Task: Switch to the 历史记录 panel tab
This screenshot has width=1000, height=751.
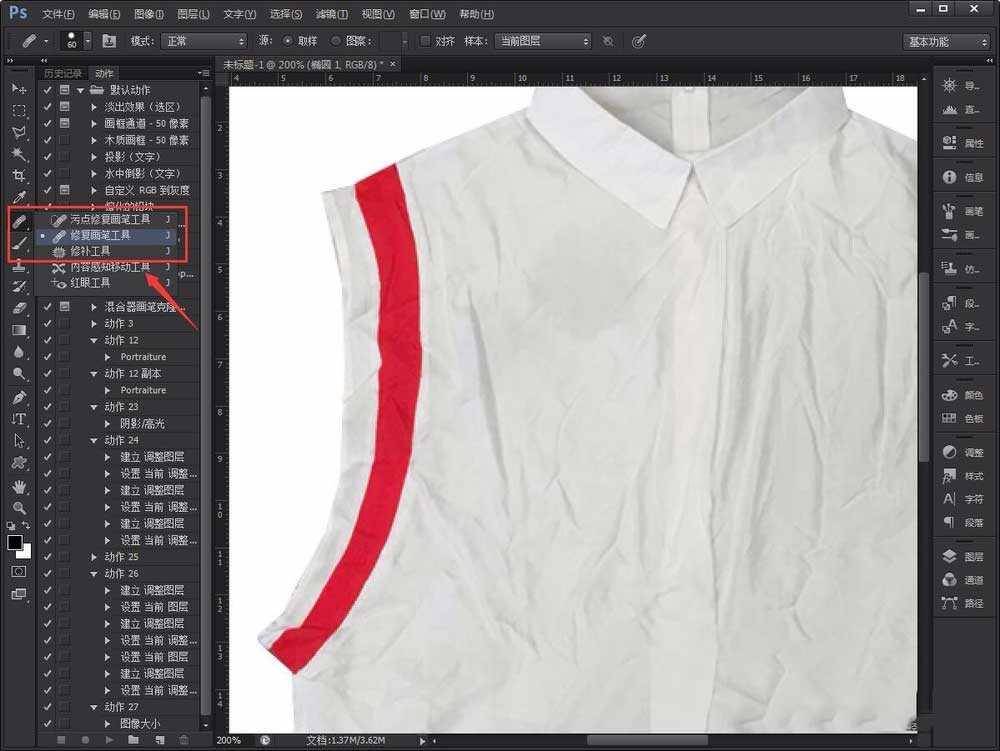Action: 63,72
